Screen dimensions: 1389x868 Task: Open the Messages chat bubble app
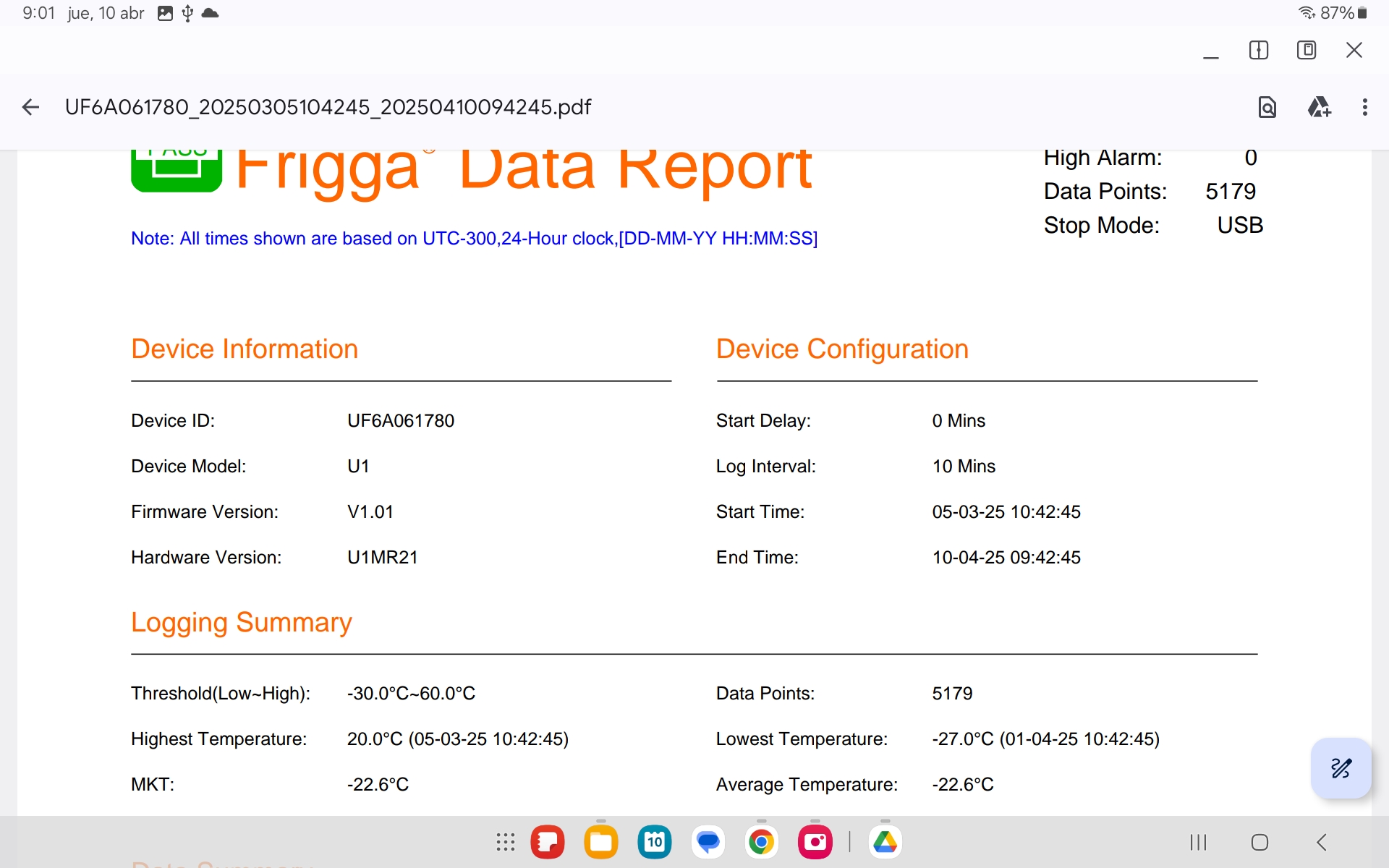pyautogui.click(x=708, y=842)
